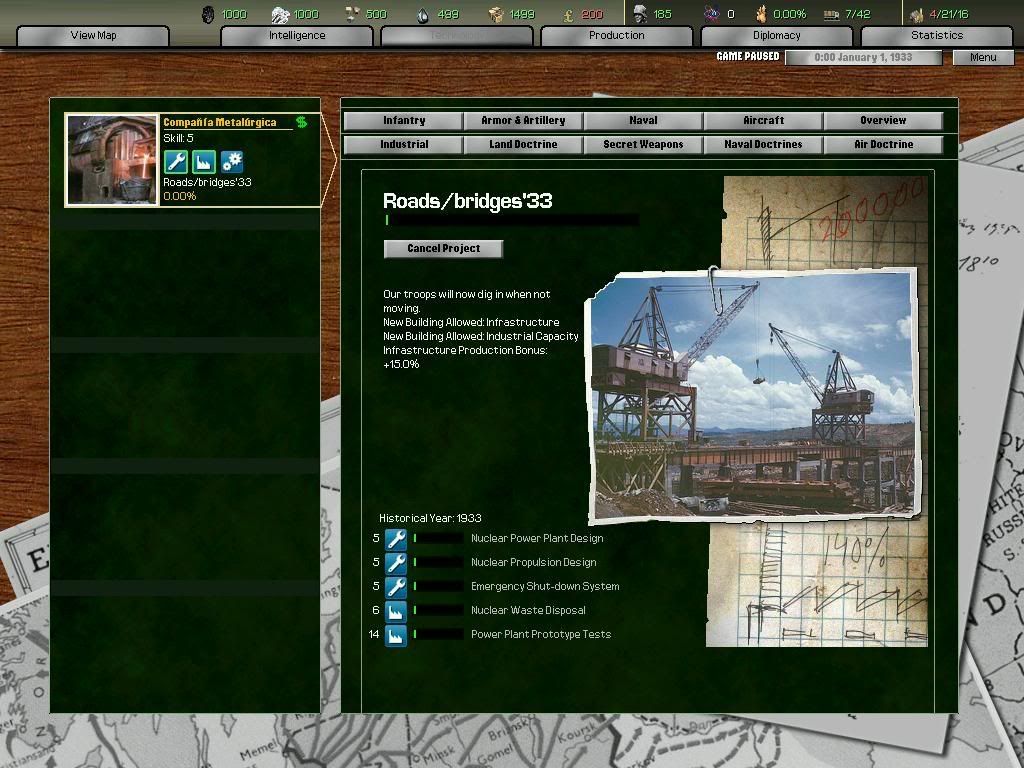
Task: Click the January 1, 1933 date display
Action: pos(863,57)
